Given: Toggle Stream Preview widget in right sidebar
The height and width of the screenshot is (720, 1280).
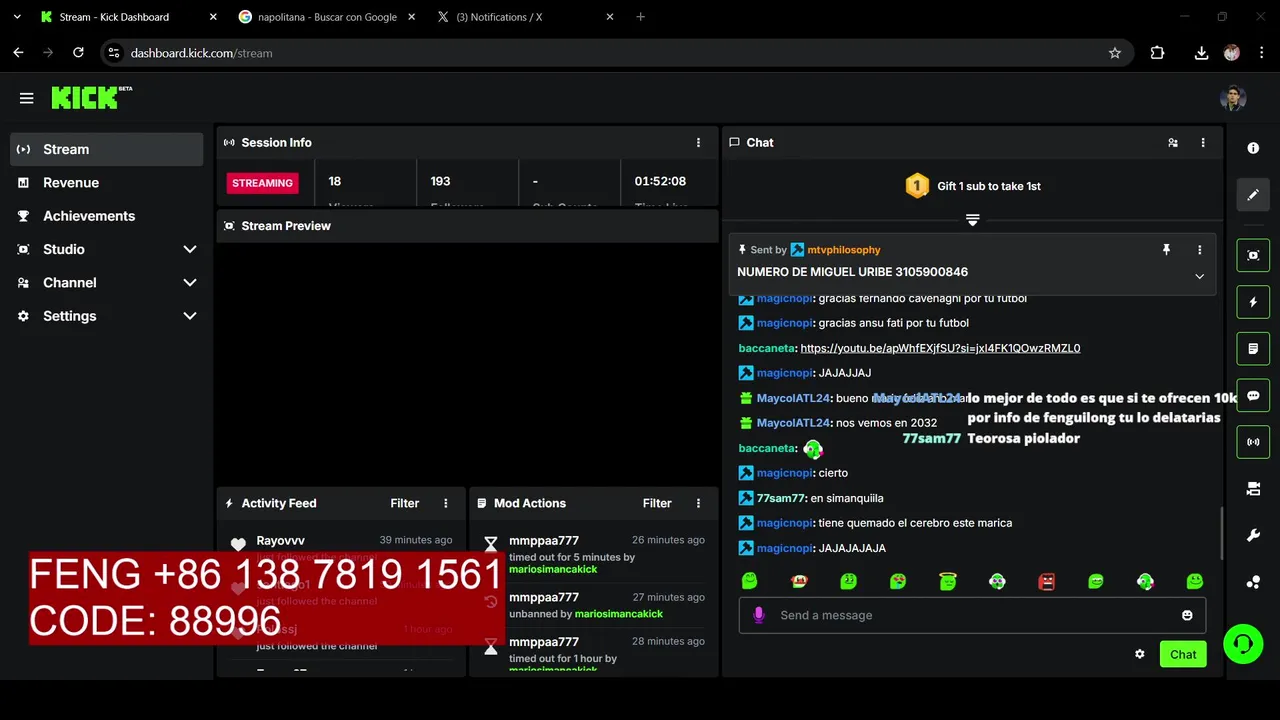Looking at the screenshot, I should [1253, 255].
